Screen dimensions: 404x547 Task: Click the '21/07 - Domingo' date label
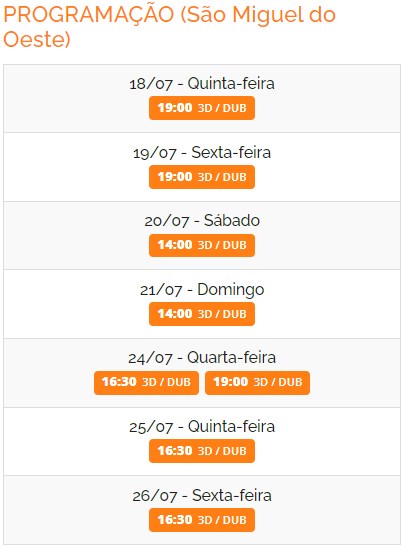[202, 290]
